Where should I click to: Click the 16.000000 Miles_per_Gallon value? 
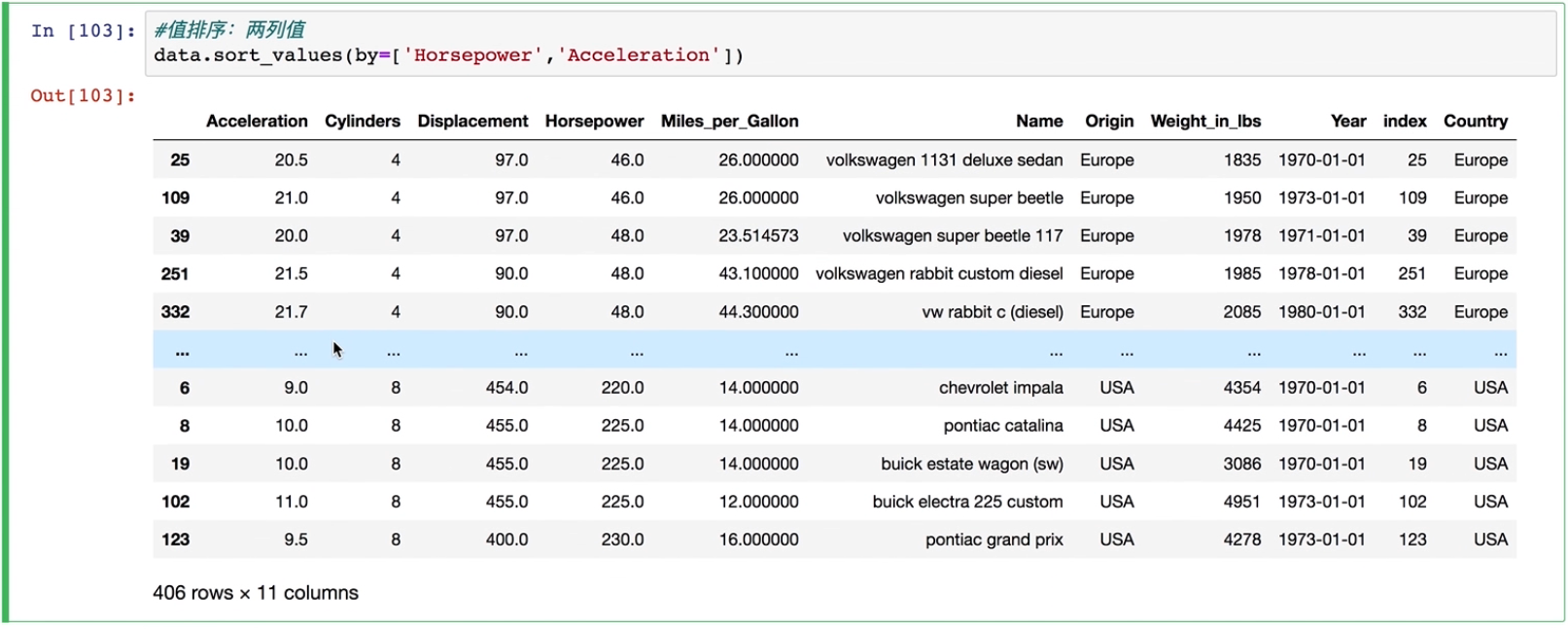758,540
